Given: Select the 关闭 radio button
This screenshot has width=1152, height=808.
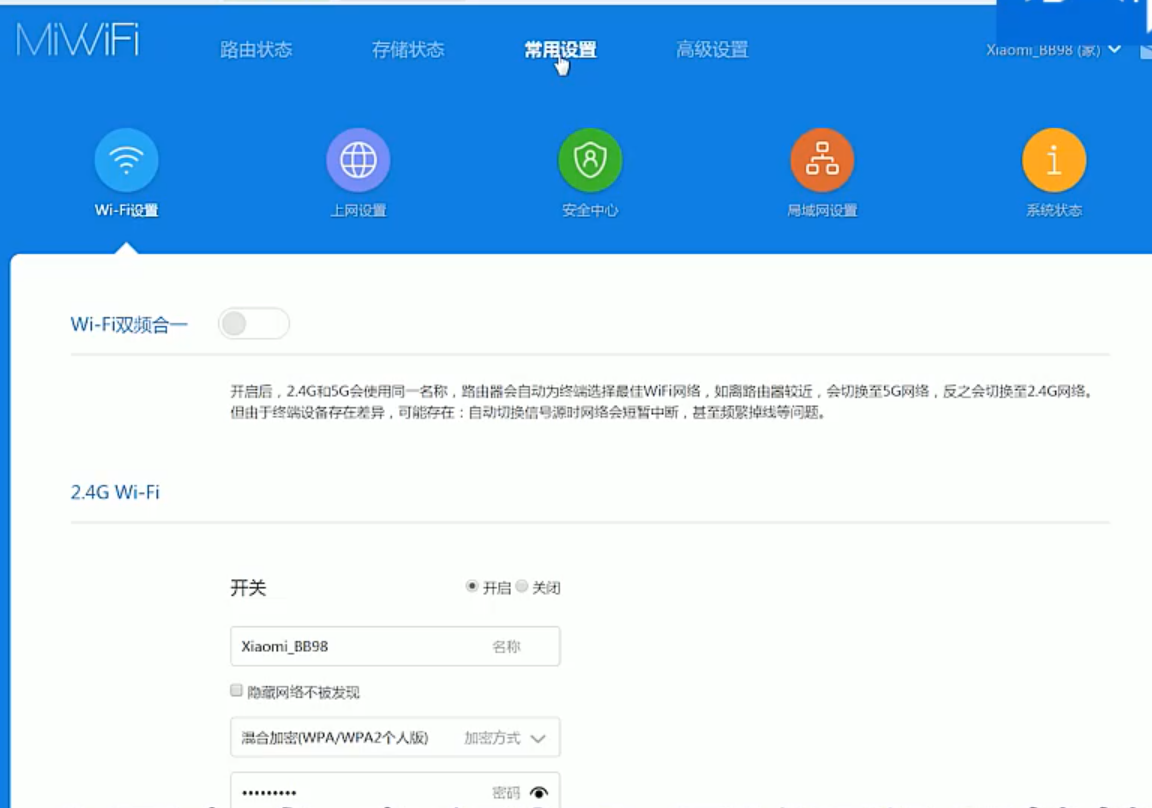Looking at the screenshot, I should click(522, 587).
